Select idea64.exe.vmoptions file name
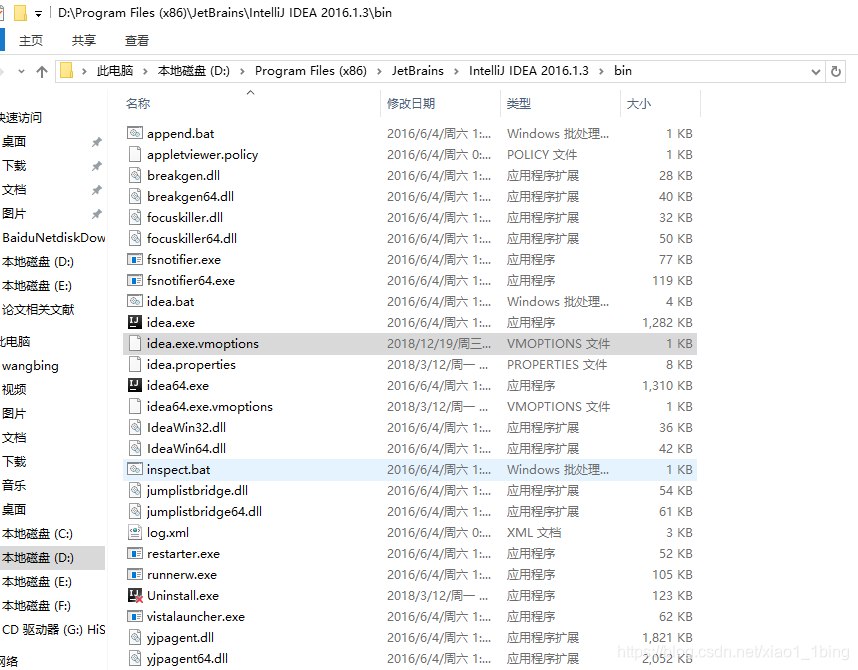This screenshot has width=858, height=670. [x=210, y=407]
